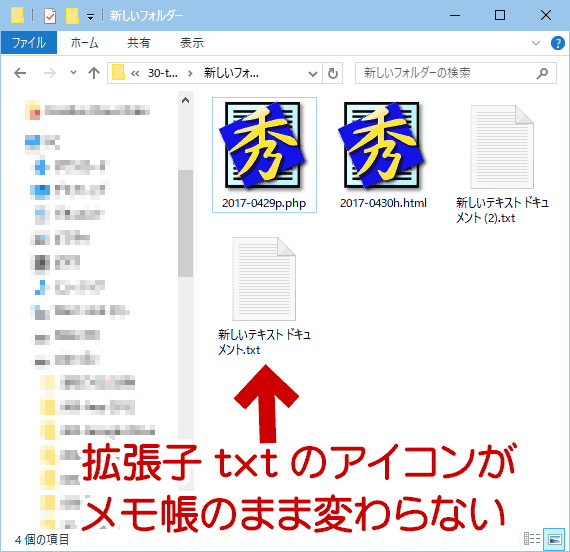Go forward with the right arrow button
This screenshot has height=552, width=570.
click(49, 73)
